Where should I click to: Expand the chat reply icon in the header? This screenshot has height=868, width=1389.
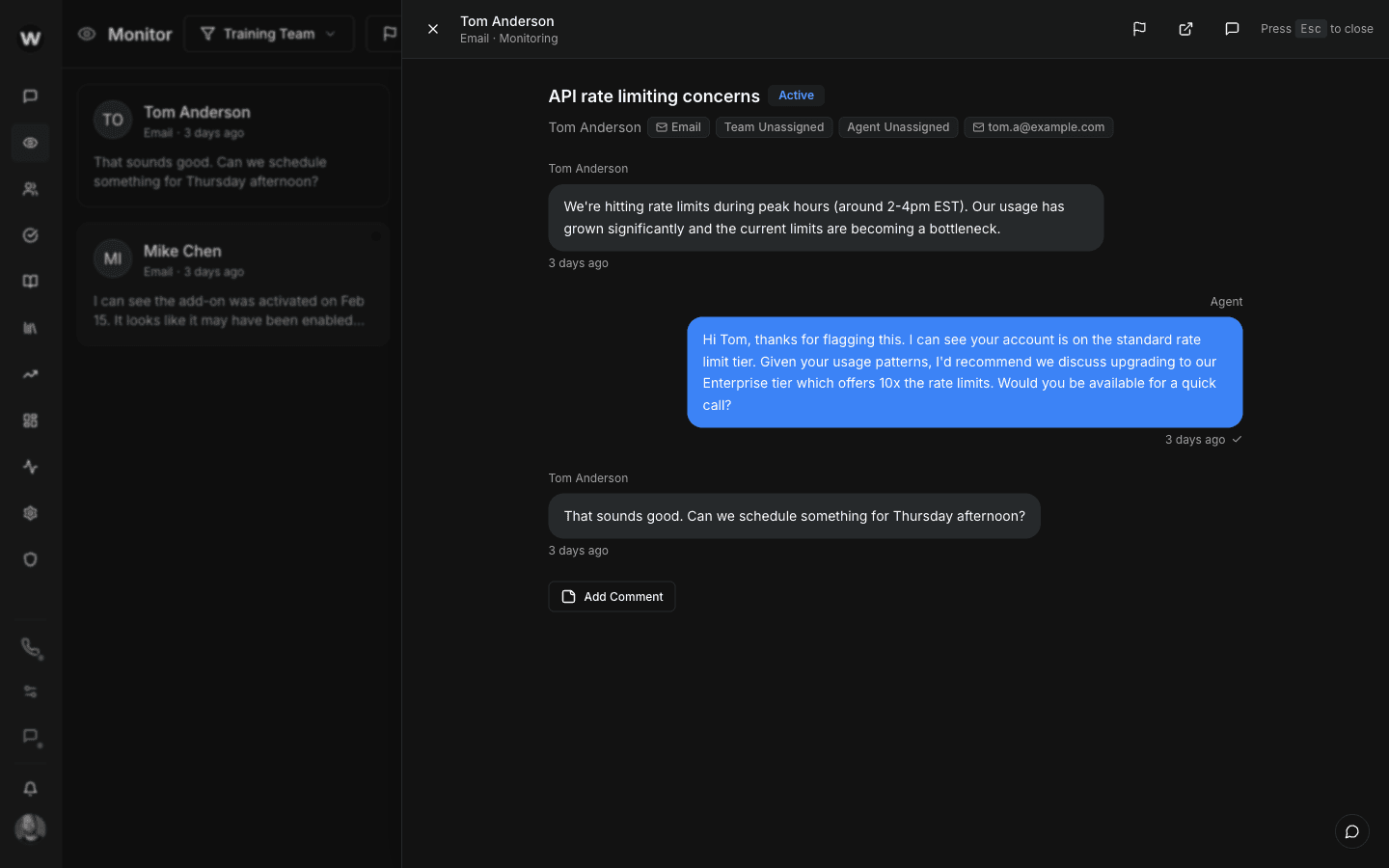point(1232,29)
